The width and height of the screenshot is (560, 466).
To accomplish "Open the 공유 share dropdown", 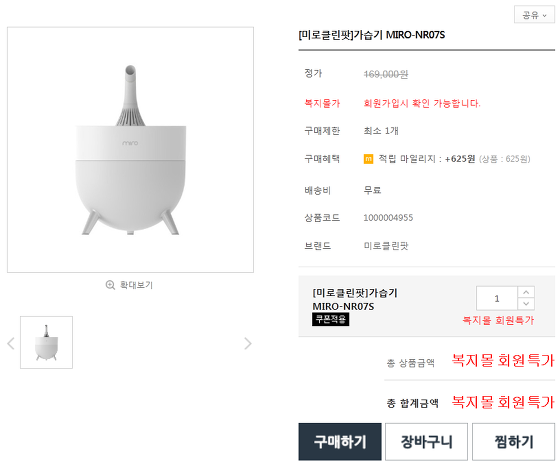I will click(534, 15).
